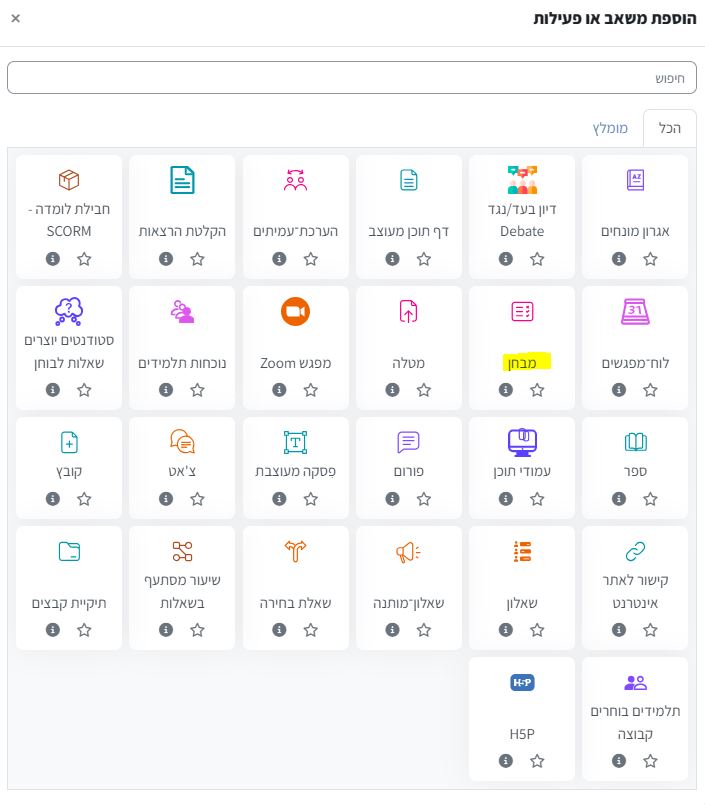This screenshot has width=705, height=804.
Task: Close the הוספת משאב או פעילות dialog
Action: point(14,19)
